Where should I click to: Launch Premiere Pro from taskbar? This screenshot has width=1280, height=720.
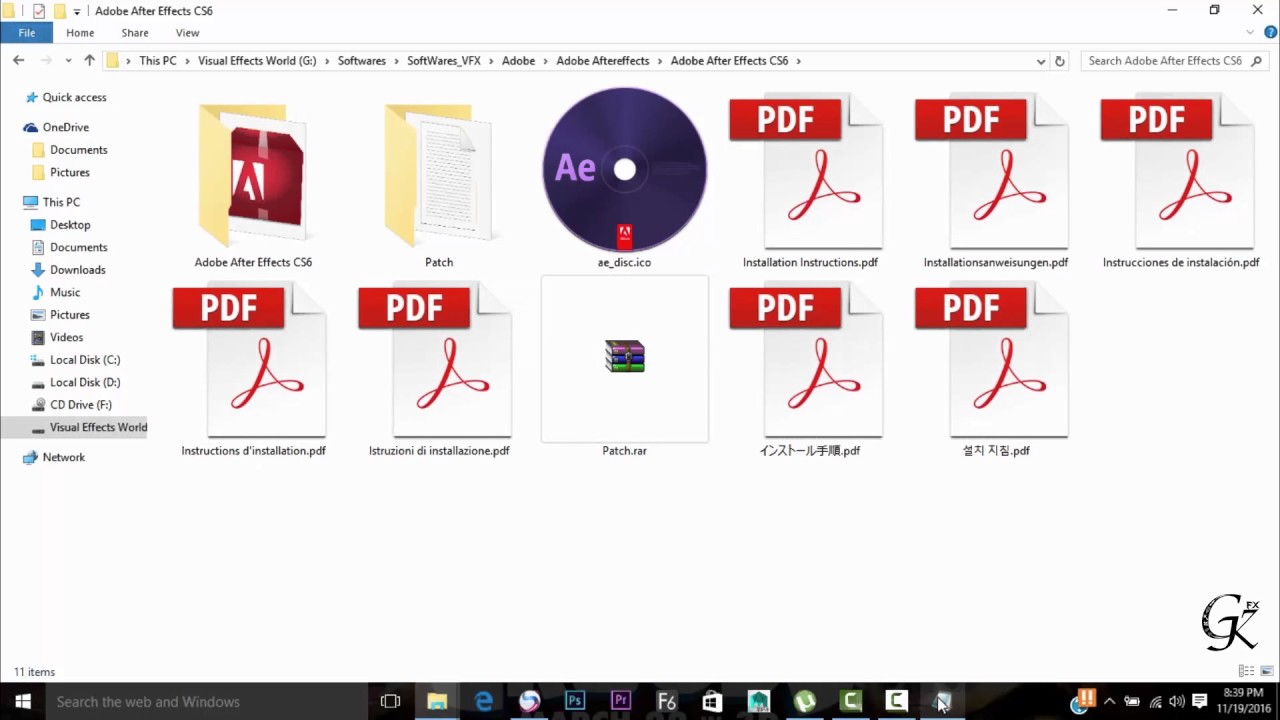[621, 702]
